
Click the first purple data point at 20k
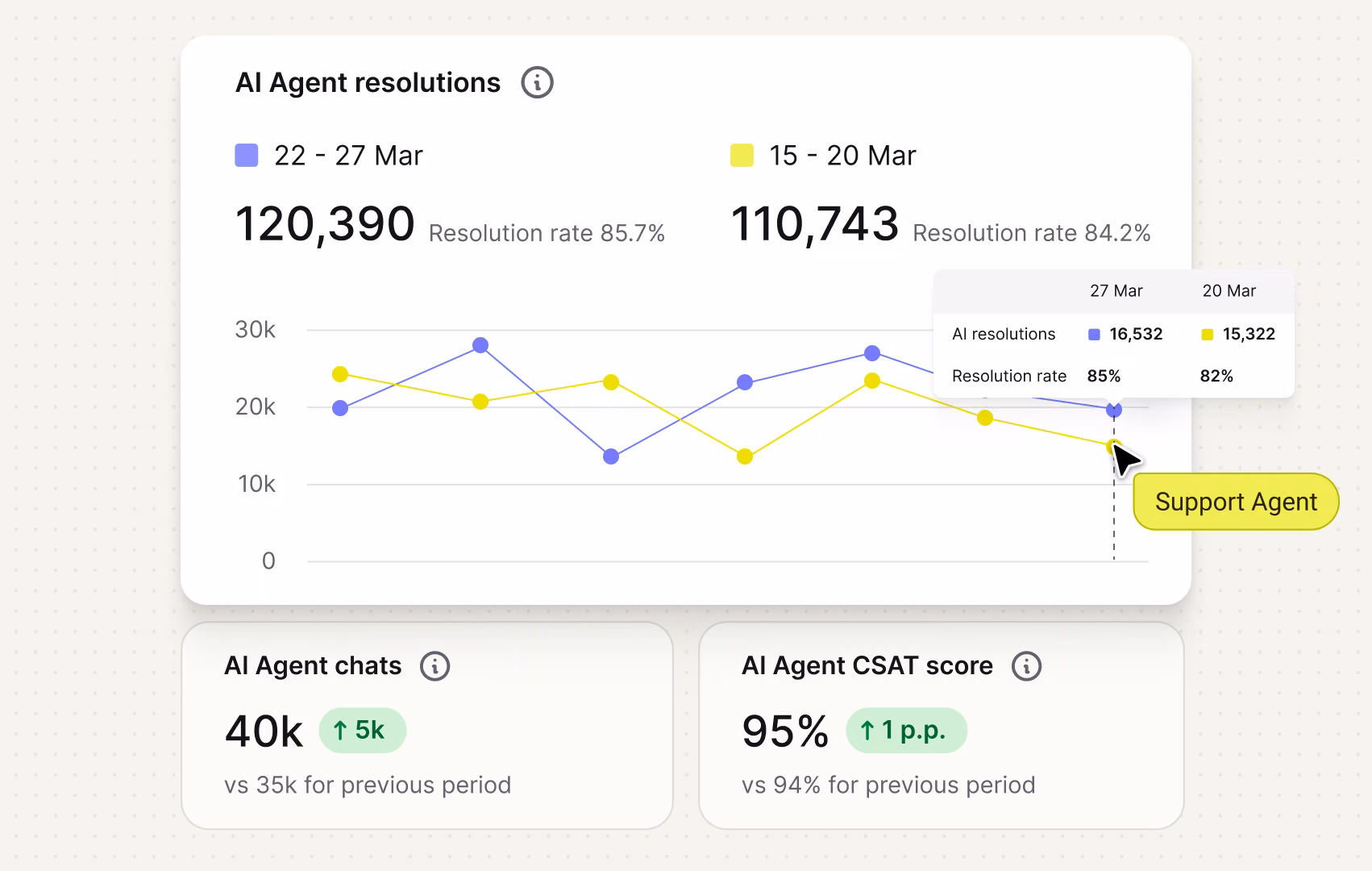click(x=340, y=408)
